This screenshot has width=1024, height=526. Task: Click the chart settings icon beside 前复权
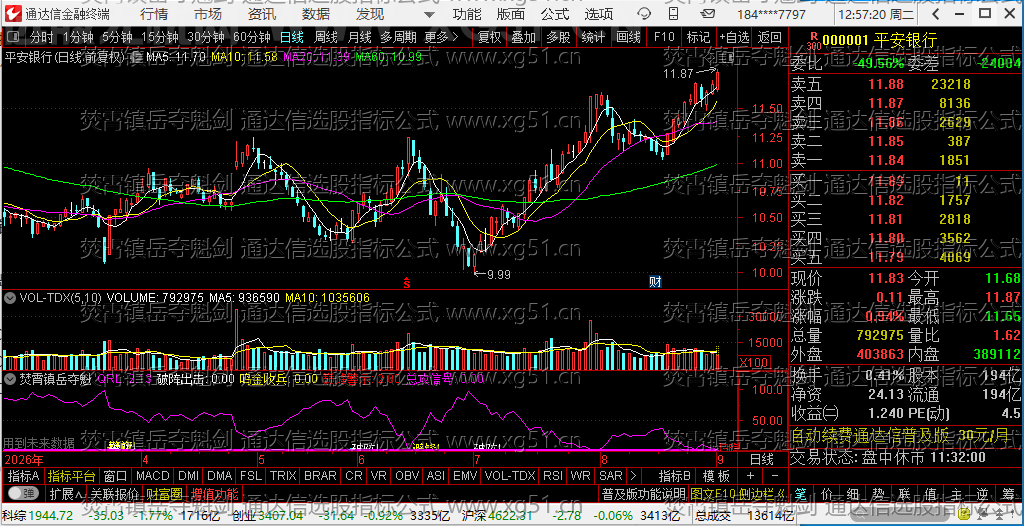pos(137,58)
